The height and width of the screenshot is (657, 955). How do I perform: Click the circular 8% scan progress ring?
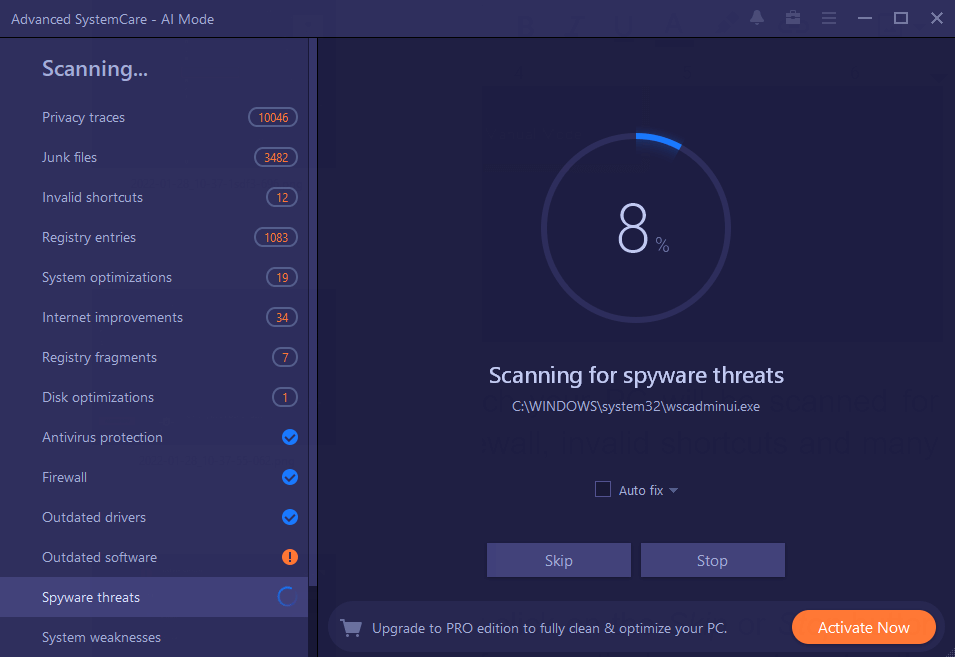(x=636, y=228)
